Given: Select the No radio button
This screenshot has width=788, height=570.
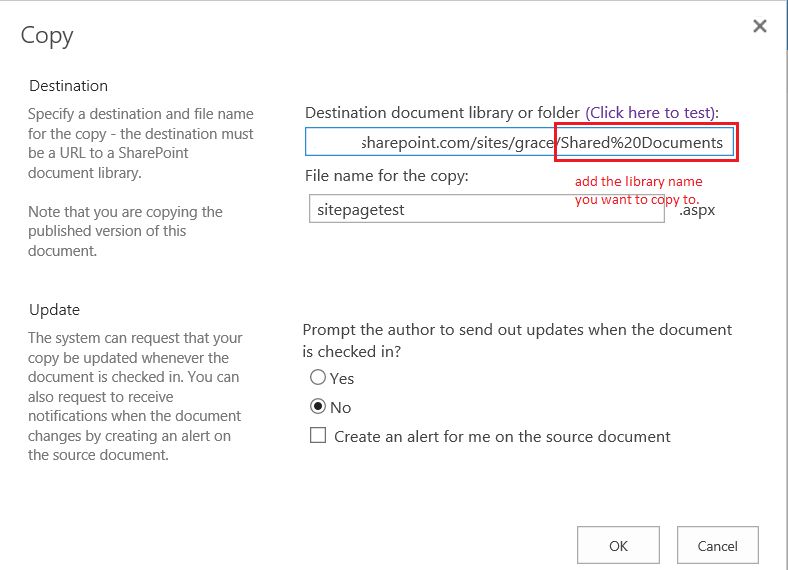Looking at the screenshot, I should 318,406.
